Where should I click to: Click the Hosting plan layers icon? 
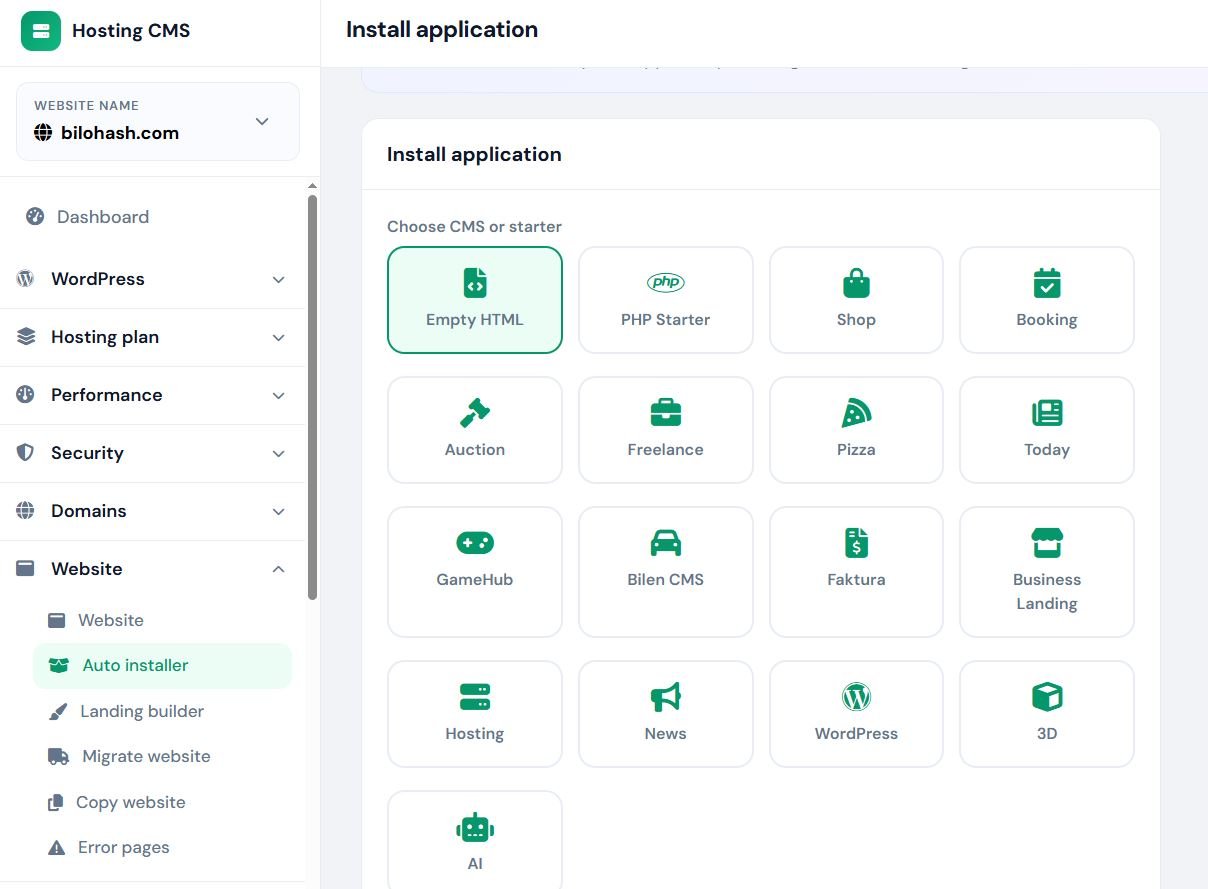[x=26, y=337]
